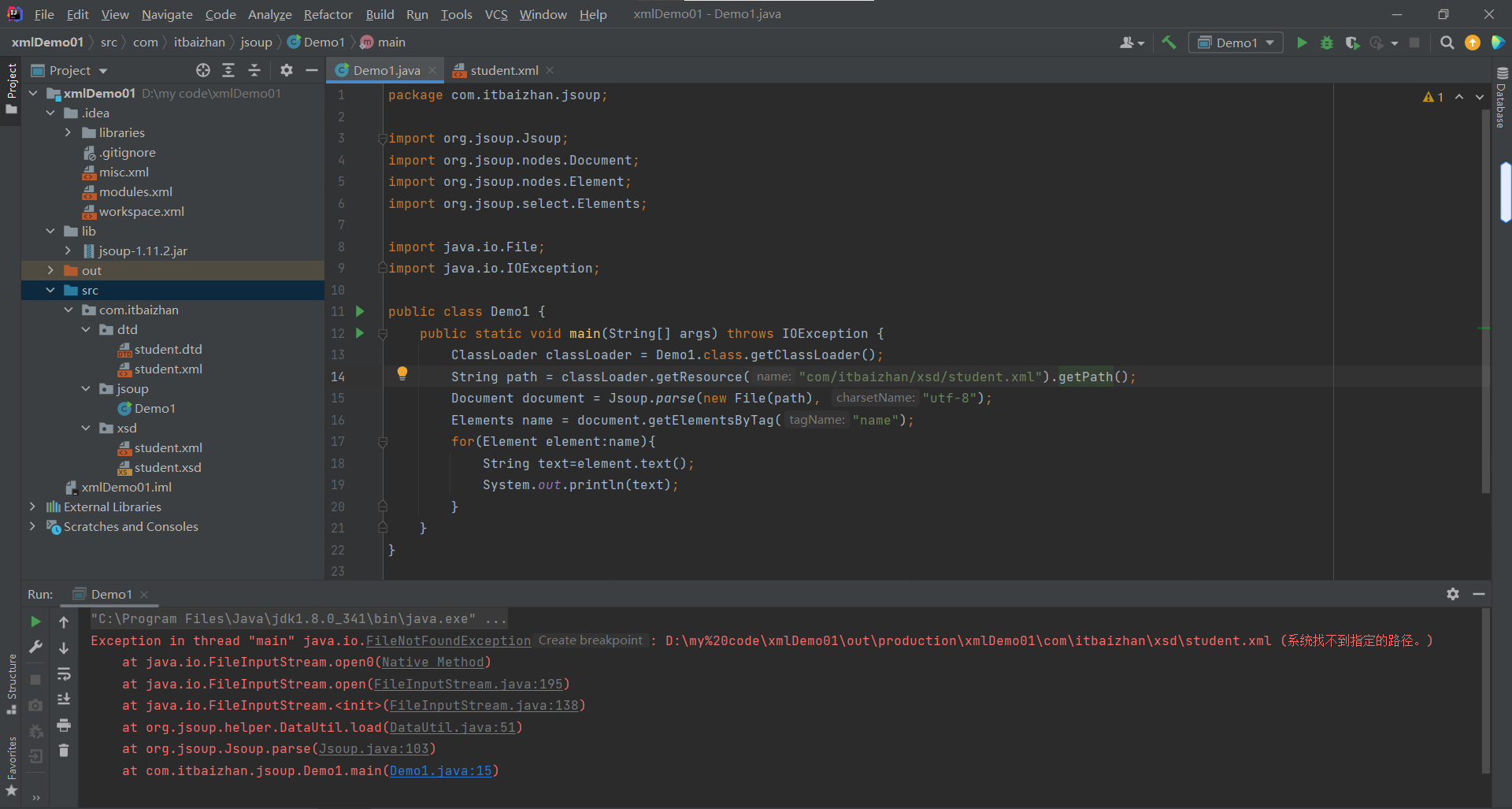Collapse the xmlDemo01 root node

point(33,93)
